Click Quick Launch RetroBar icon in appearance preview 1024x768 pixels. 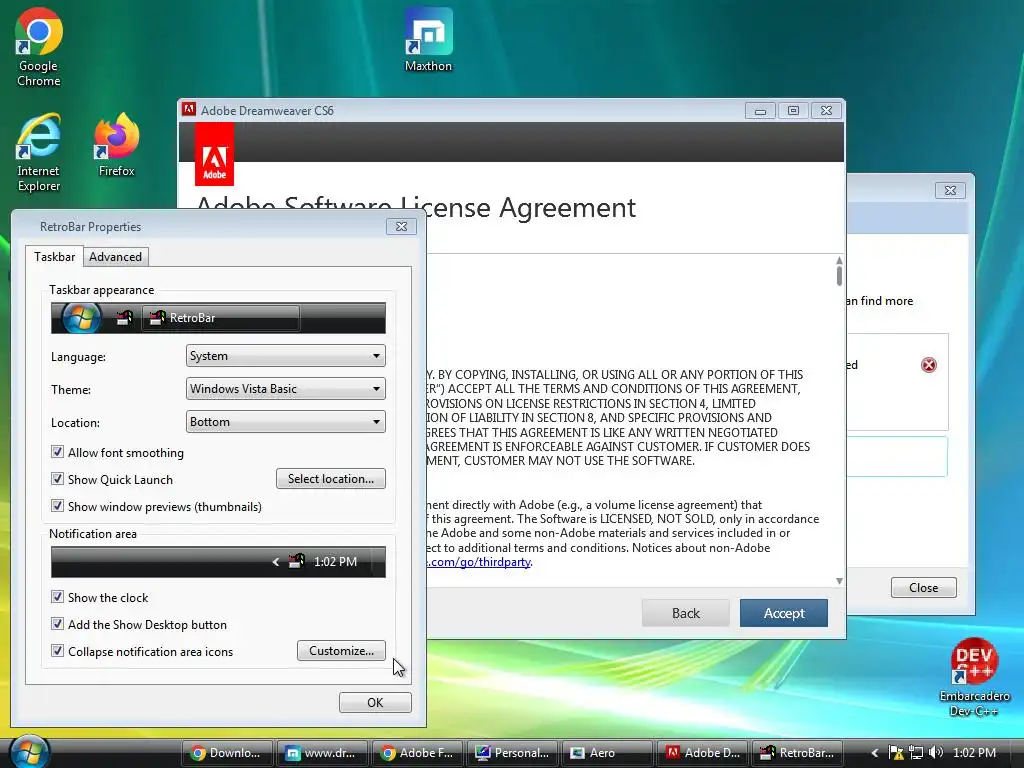coord(124,318)
